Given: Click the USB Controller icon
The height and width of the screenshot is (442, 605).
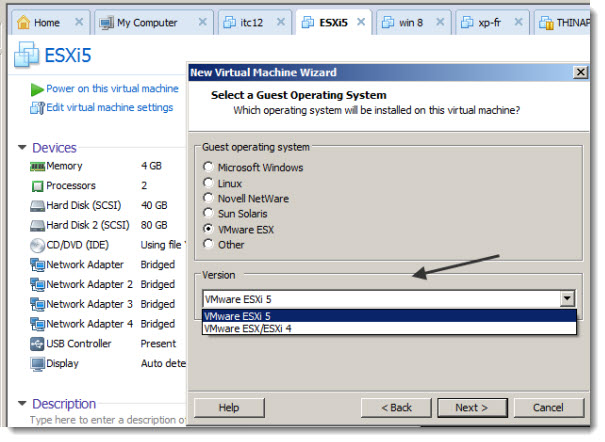Looking at the screenshot, I should pos(37,344).
